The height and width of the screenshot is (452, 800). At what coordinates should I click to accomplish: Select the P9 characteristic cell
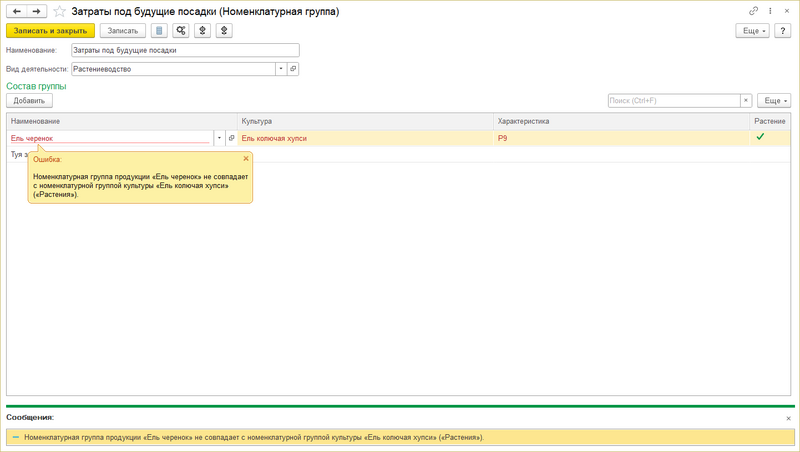621,138
